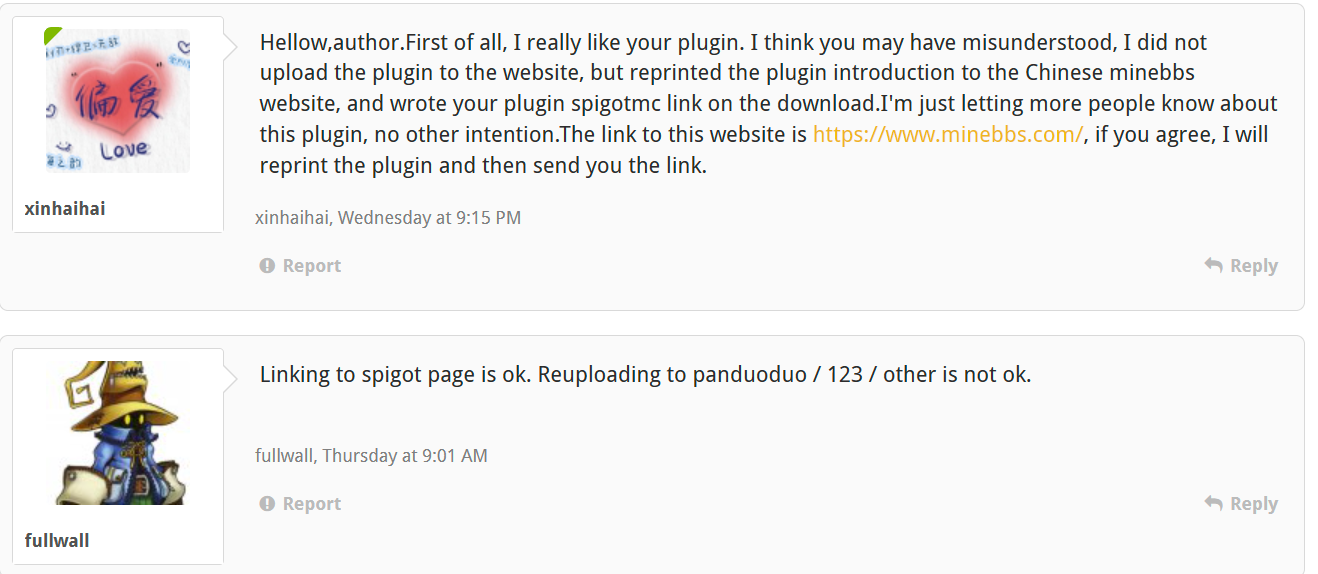Open fullwall's black mage avatar image
Image resolution: width=1318 pixels, height=574 pixels.
[117, 432]
